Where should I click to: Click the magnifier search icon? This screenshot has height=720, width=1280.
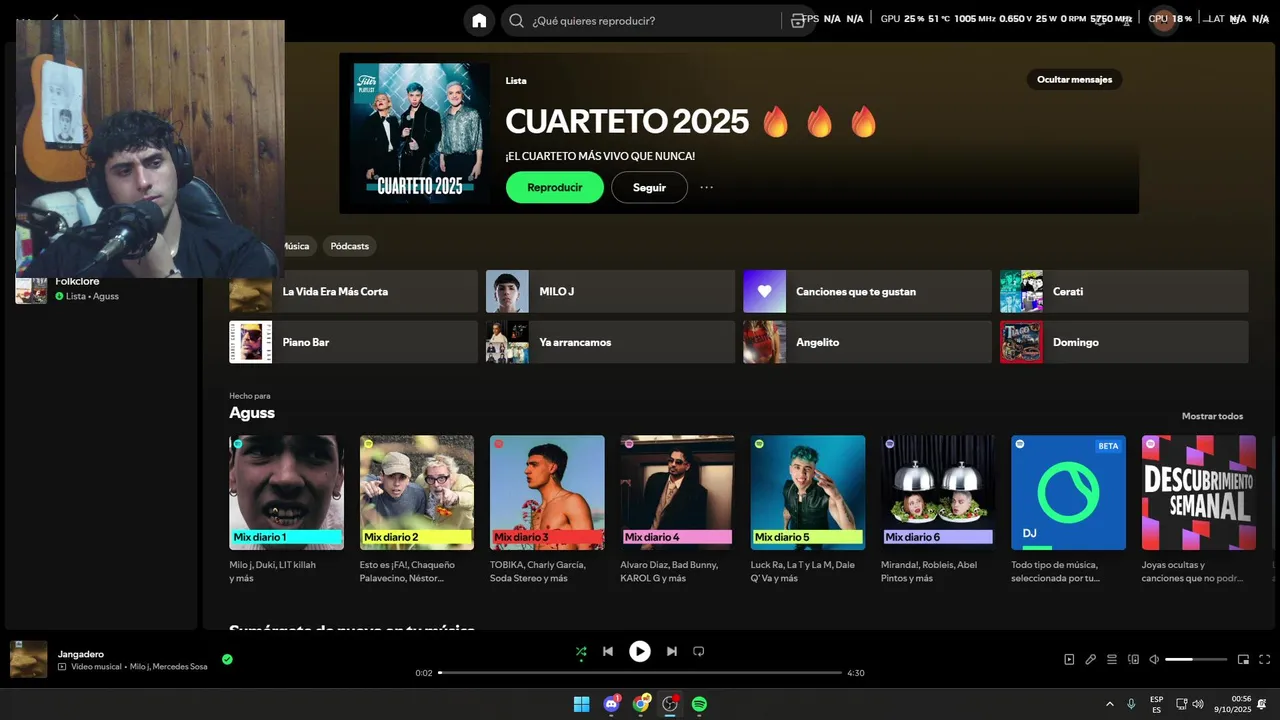click(x=516, y=20)
